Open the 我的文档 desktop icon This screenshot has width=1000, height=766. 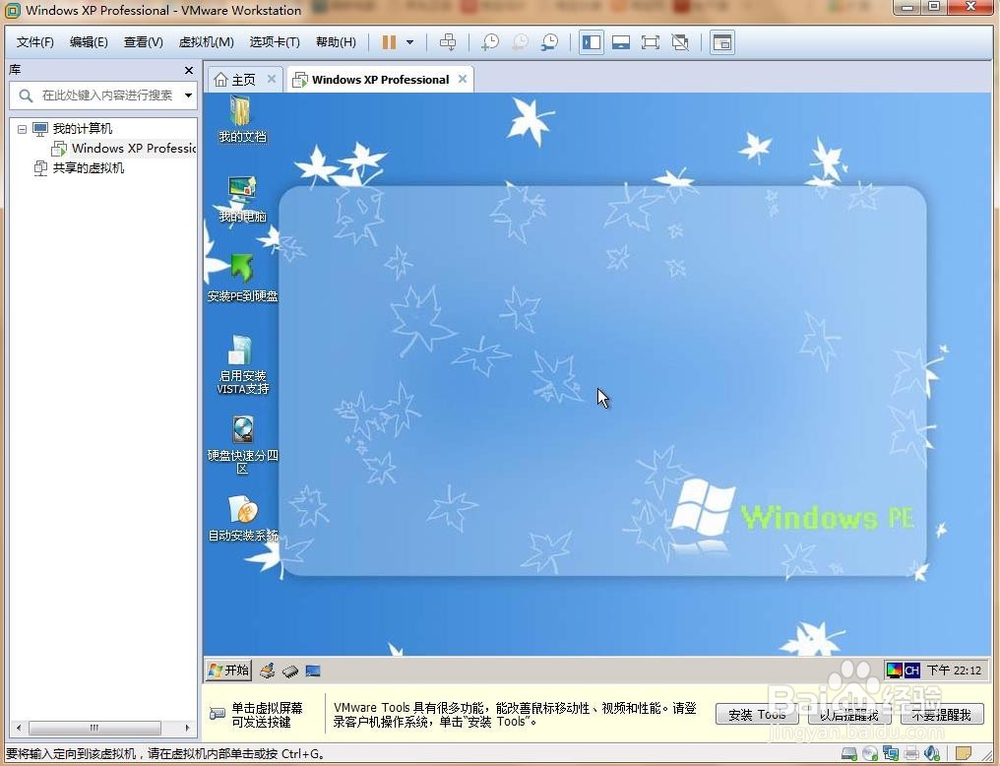tap(242, 119)
